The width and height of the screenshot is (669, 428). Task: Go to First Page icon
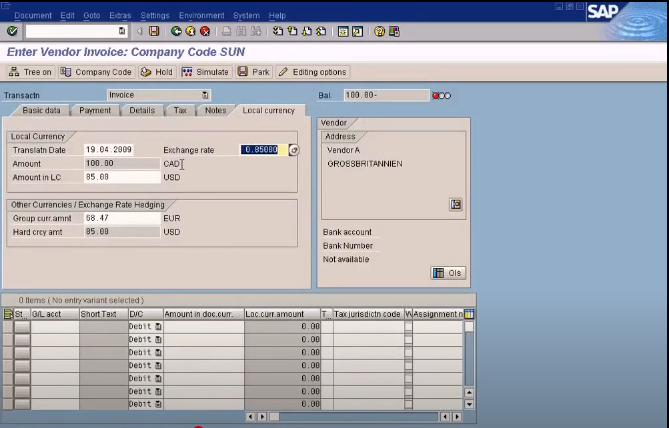click(278, 31)
